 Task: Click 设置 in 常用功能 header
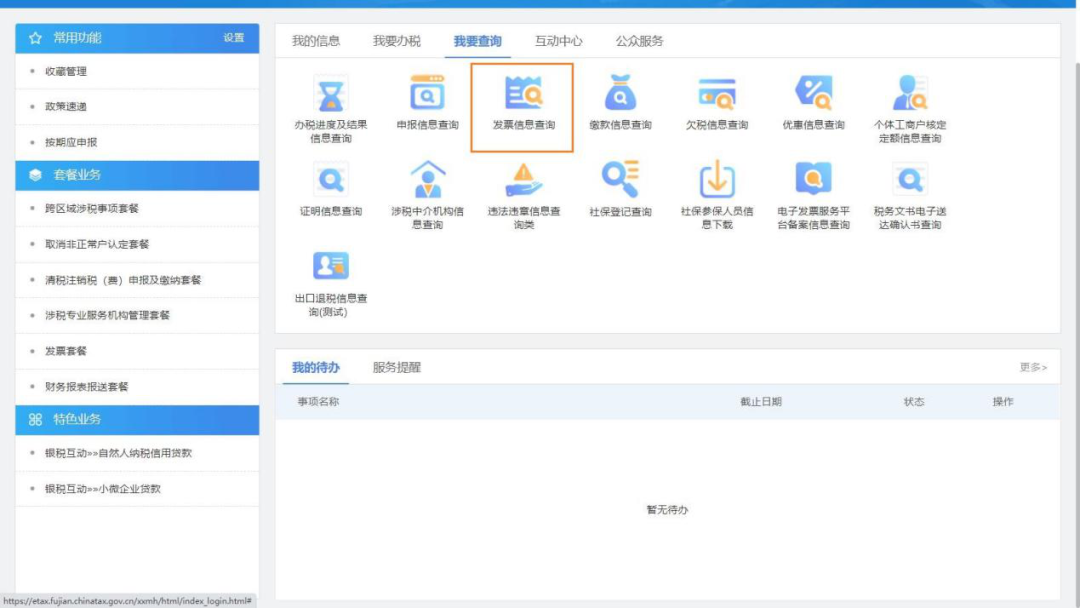tap(233, 38)
